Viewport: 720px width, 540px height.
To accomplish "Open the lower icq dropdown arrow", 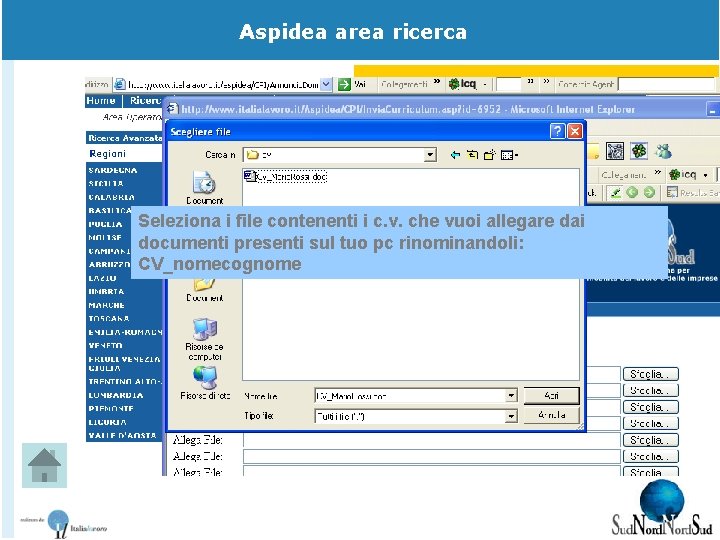I will tap(705, 175).
